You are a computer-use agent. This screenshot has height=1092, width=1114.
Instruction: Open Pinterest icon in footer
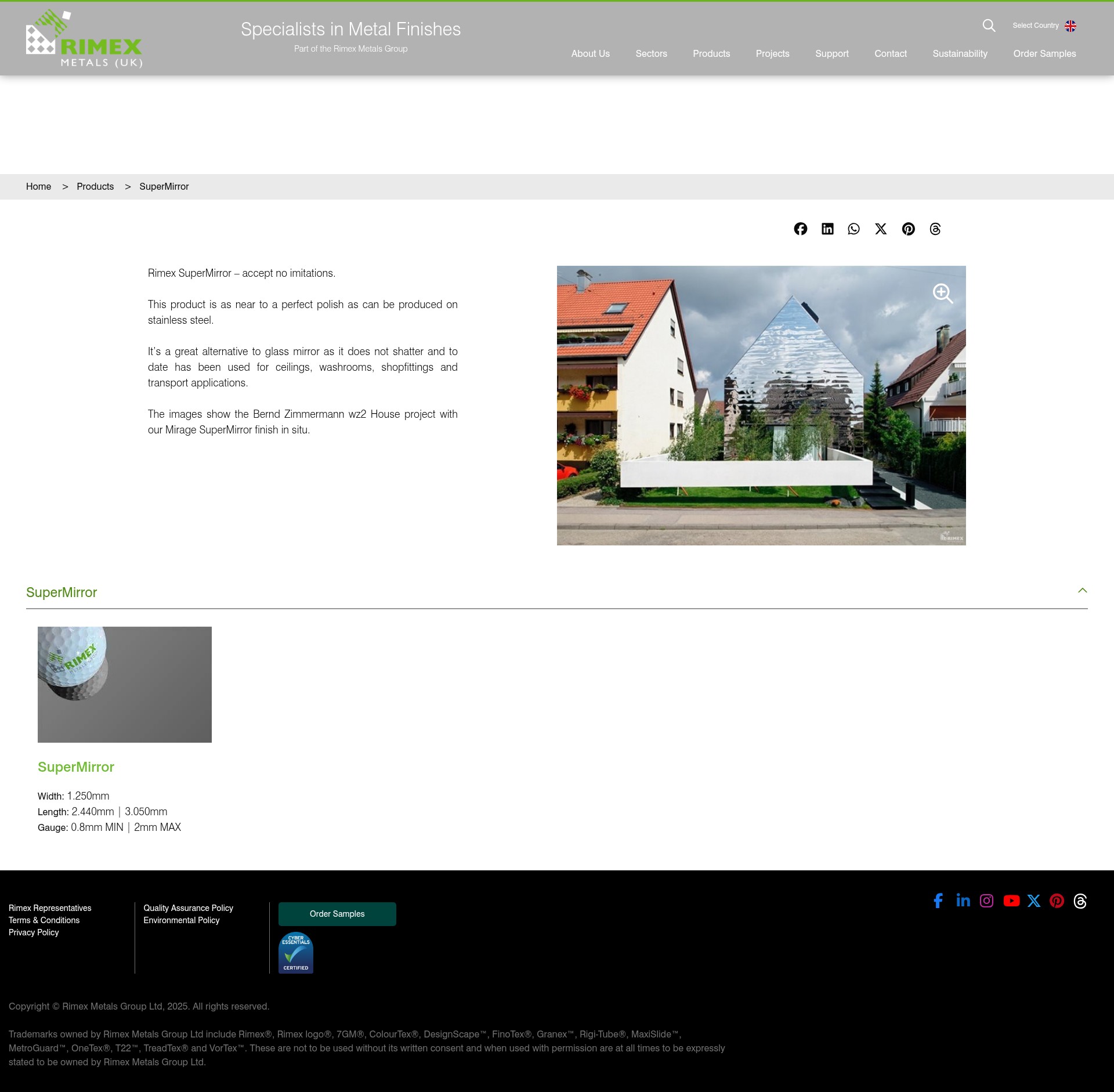(1057, 901)
